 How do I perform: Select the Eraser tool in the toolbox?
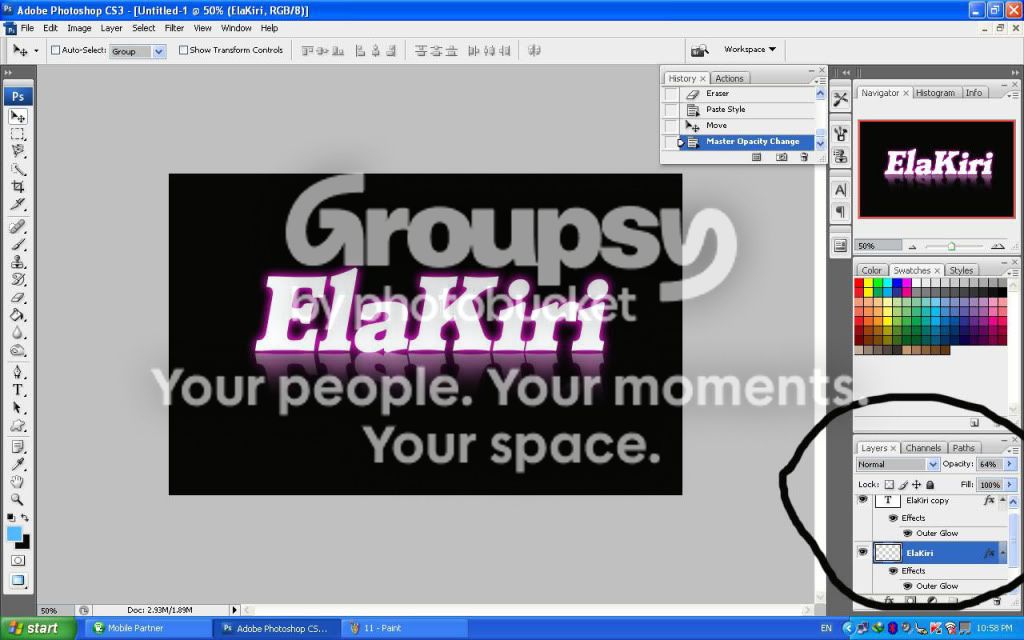(x=18, y=297)
